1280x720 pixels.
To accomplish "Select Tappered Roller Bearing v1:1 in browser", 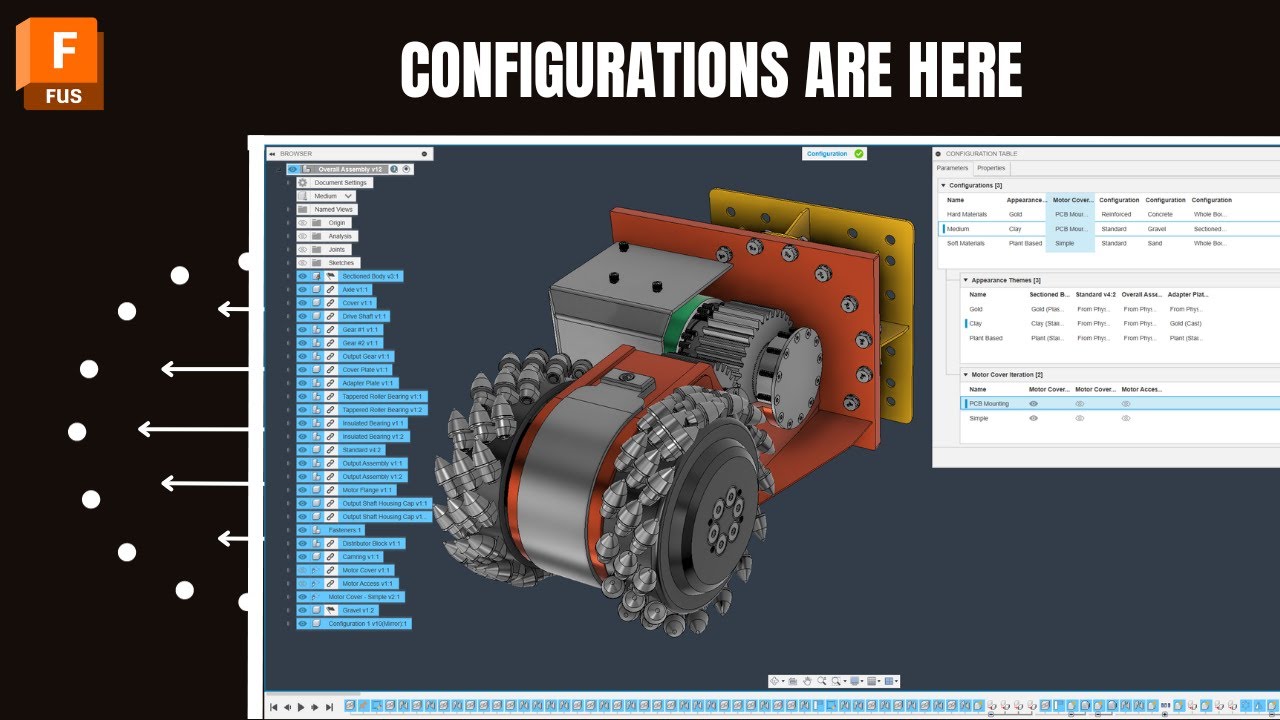I will [x=361, y=396].
